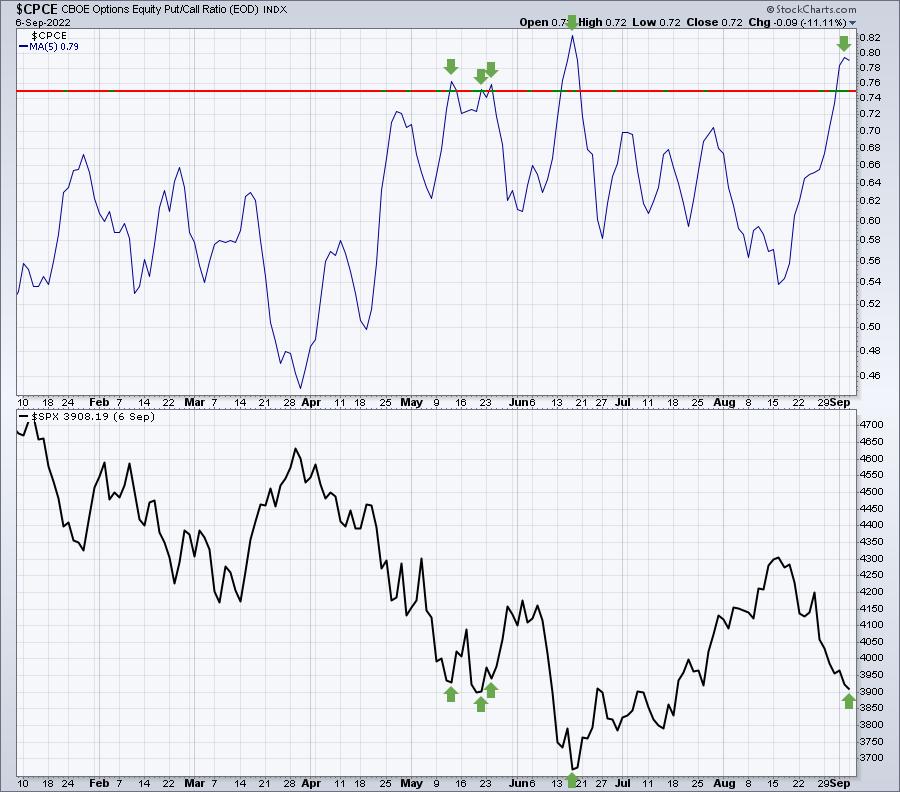The image size is (900, 792).
Task: Click the red horizontal threshold line at 0.75
Action: tap(300, 91)
